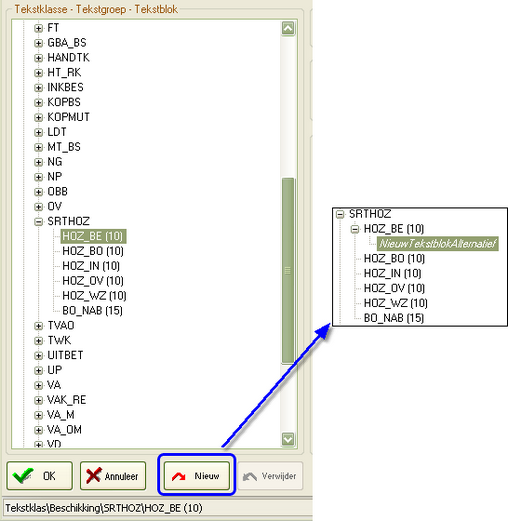Collapse SRTHOZ in the inset tree
The height and width of the screenshot is (521, 508).
click(x=340, y=214)
